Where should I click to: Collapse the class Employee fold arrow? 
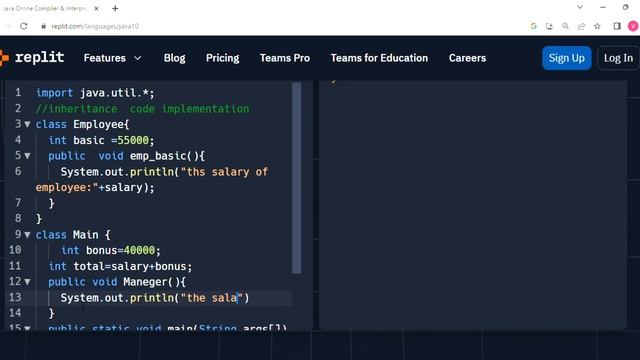pos(27,124)
